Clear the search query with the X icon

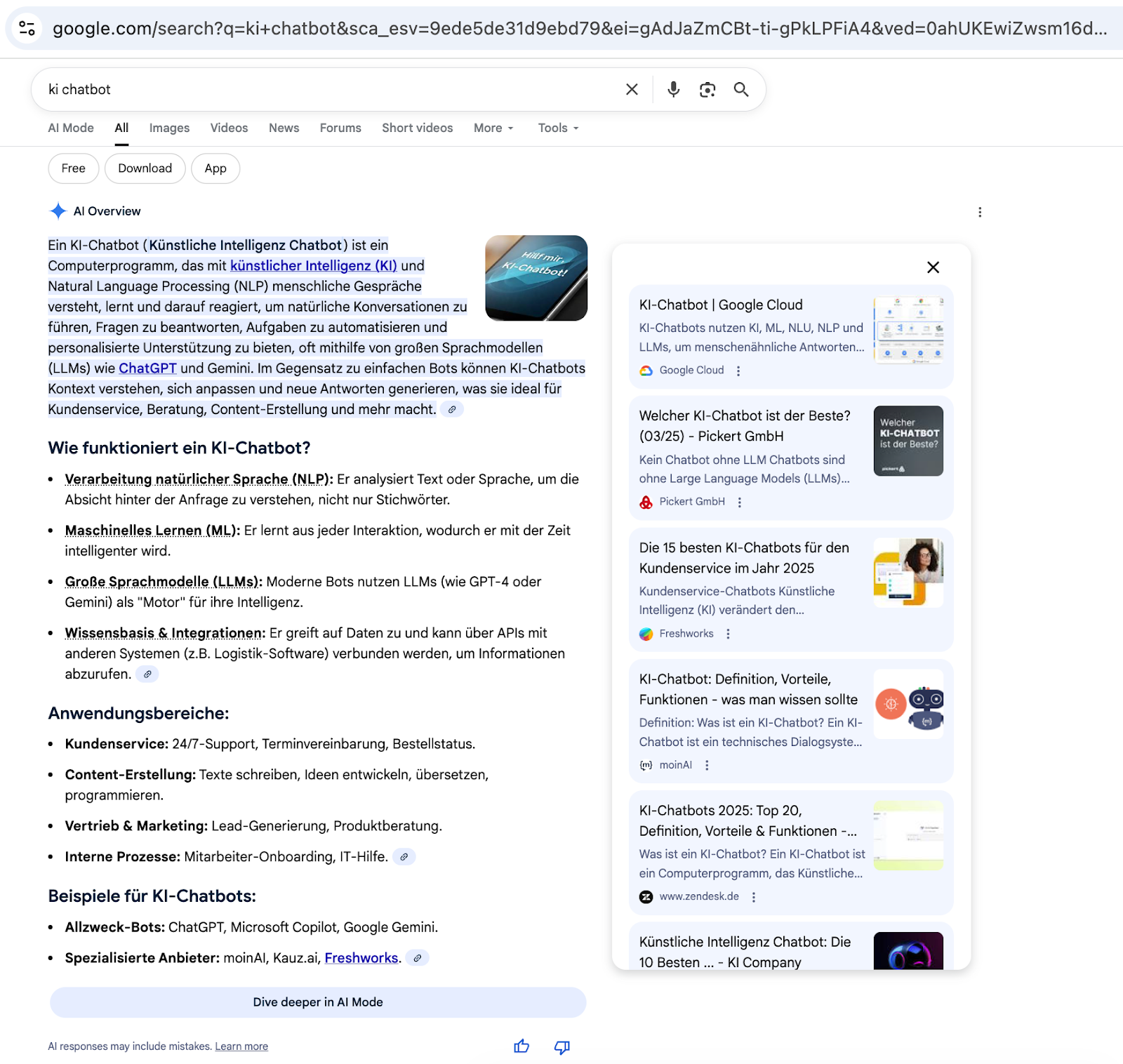(631, 89)
